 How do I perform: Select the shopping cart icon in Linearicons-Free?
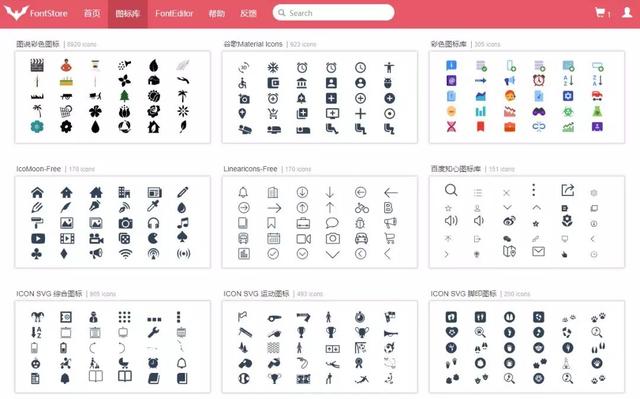point(390,238)
